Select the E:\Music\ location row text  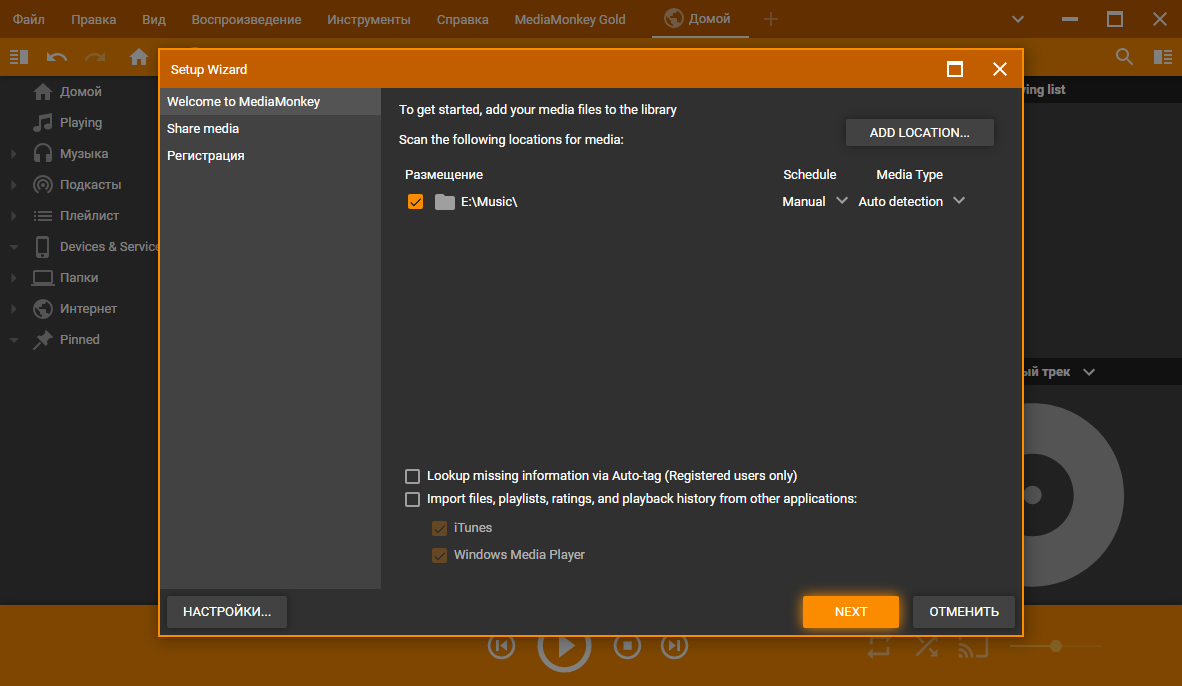489,202
